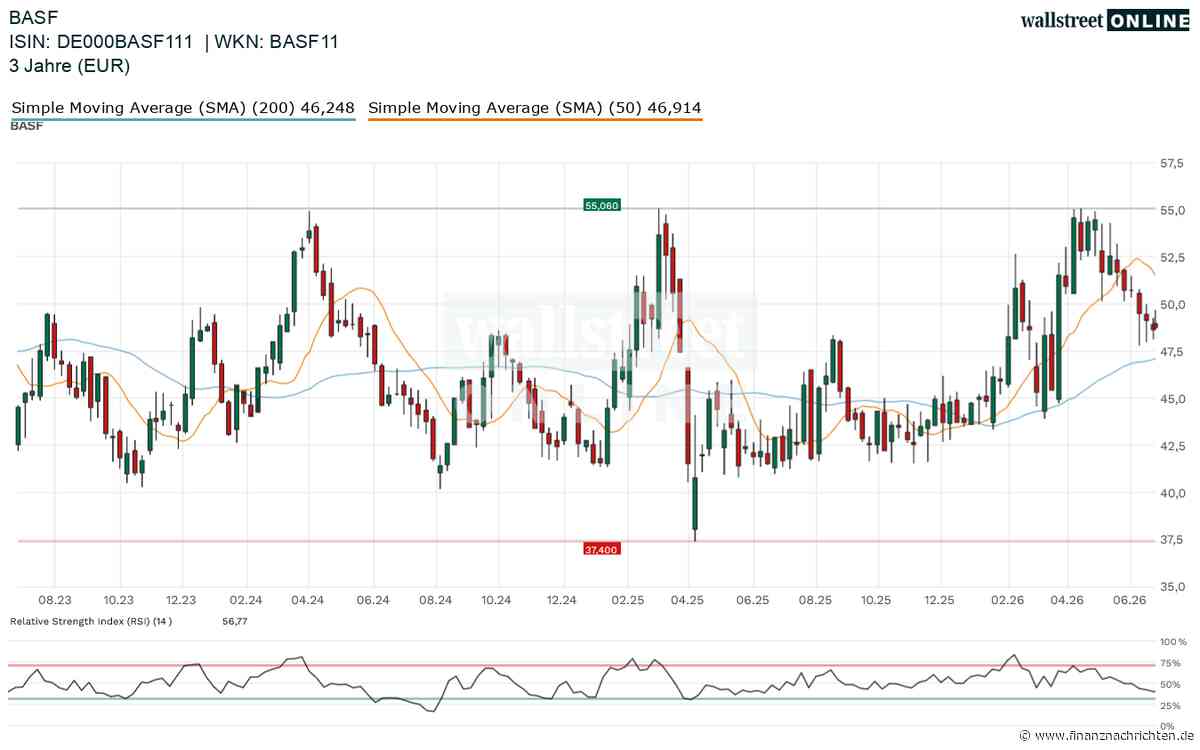Click the wallstreet ONLINE logo
The height and width of the screenshot is (750, 1200).
point(1105,20)
